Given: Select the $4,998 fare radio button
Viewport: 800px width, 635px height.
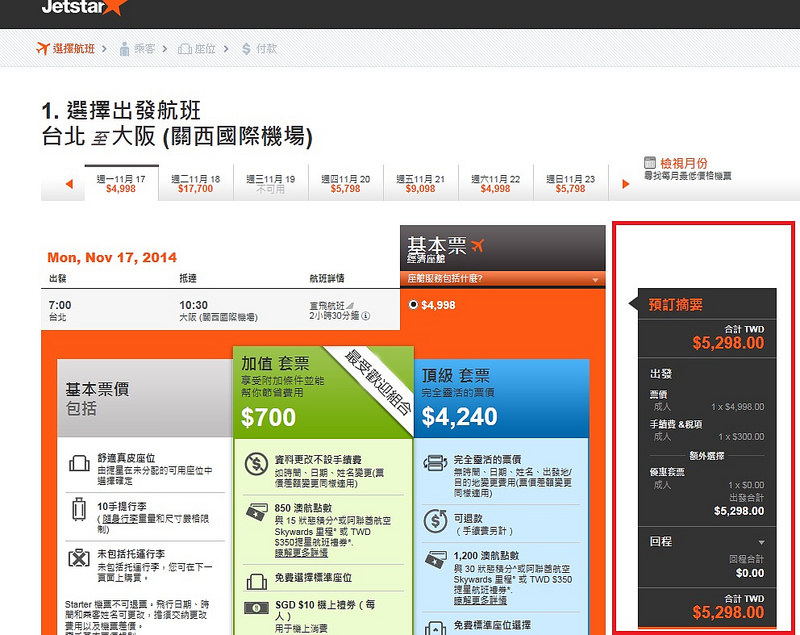Looking at the screenshot, I should coord(413,305).
